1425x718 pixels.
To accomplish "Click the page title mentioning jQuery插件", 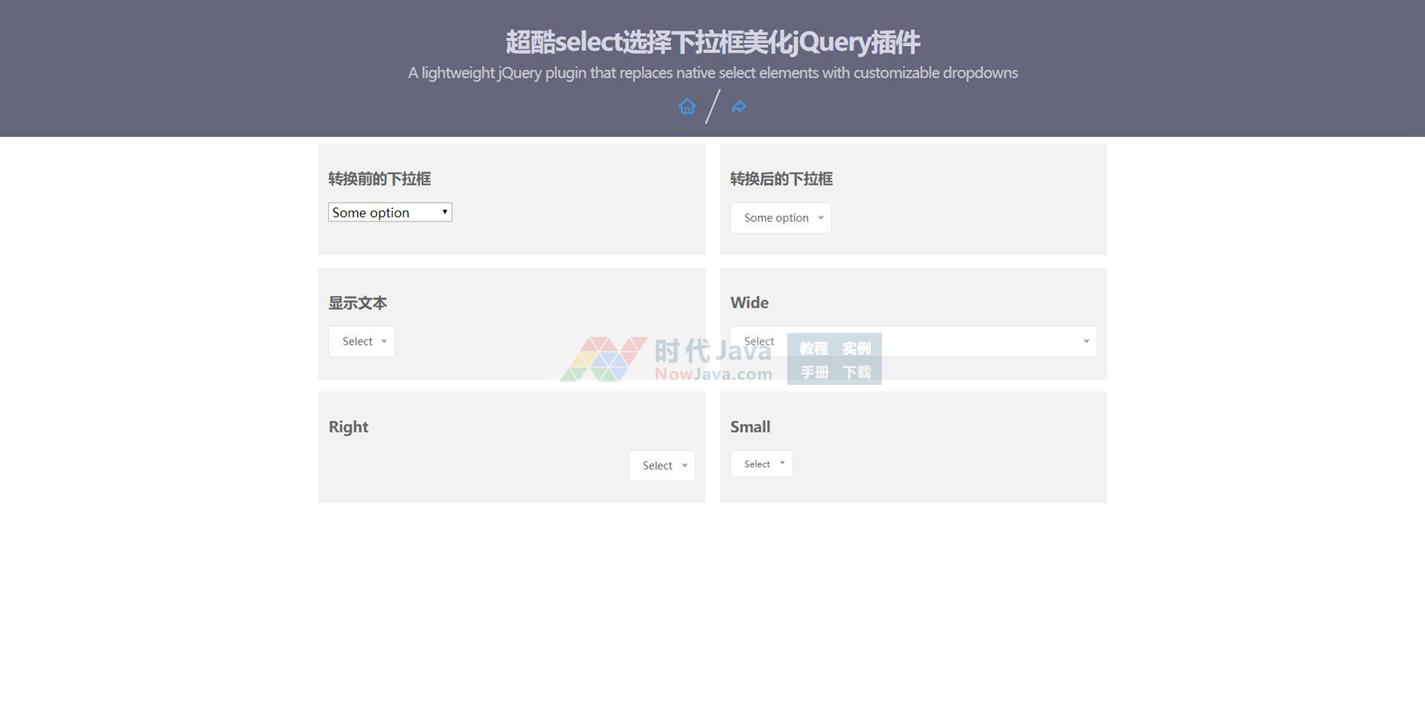I will (x=712, y=42).
